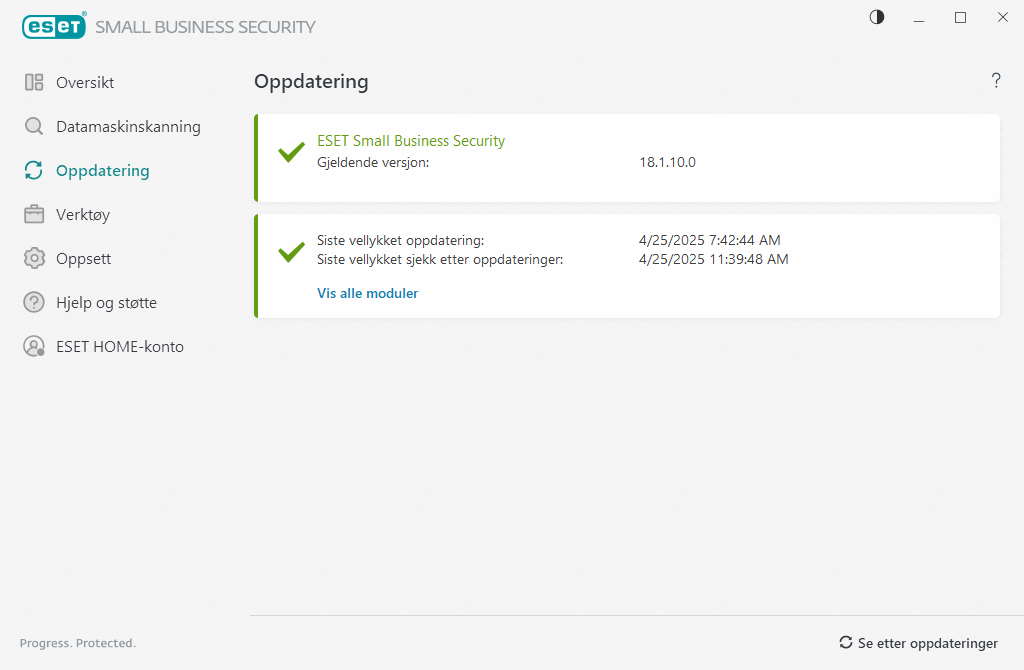Click the 4/25/2025 7:42:44 AM timestamp

pyautogui.click(x=712, y=240)
